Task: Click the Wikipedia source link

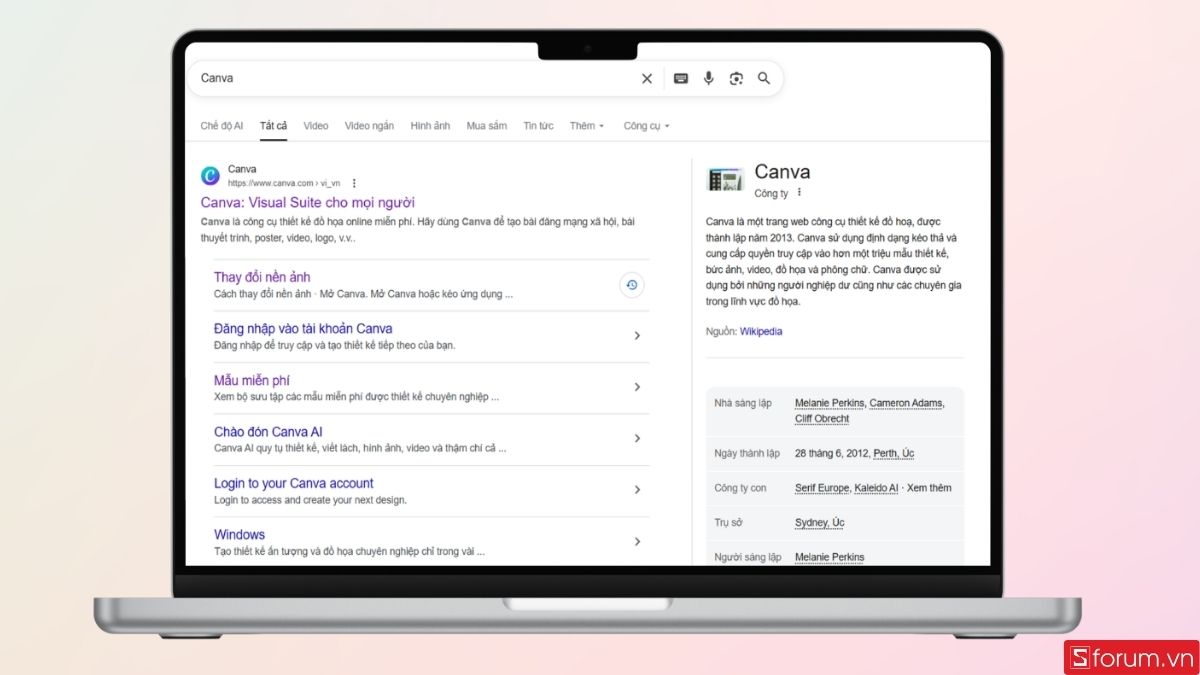Action: click(x=760, y=331)
